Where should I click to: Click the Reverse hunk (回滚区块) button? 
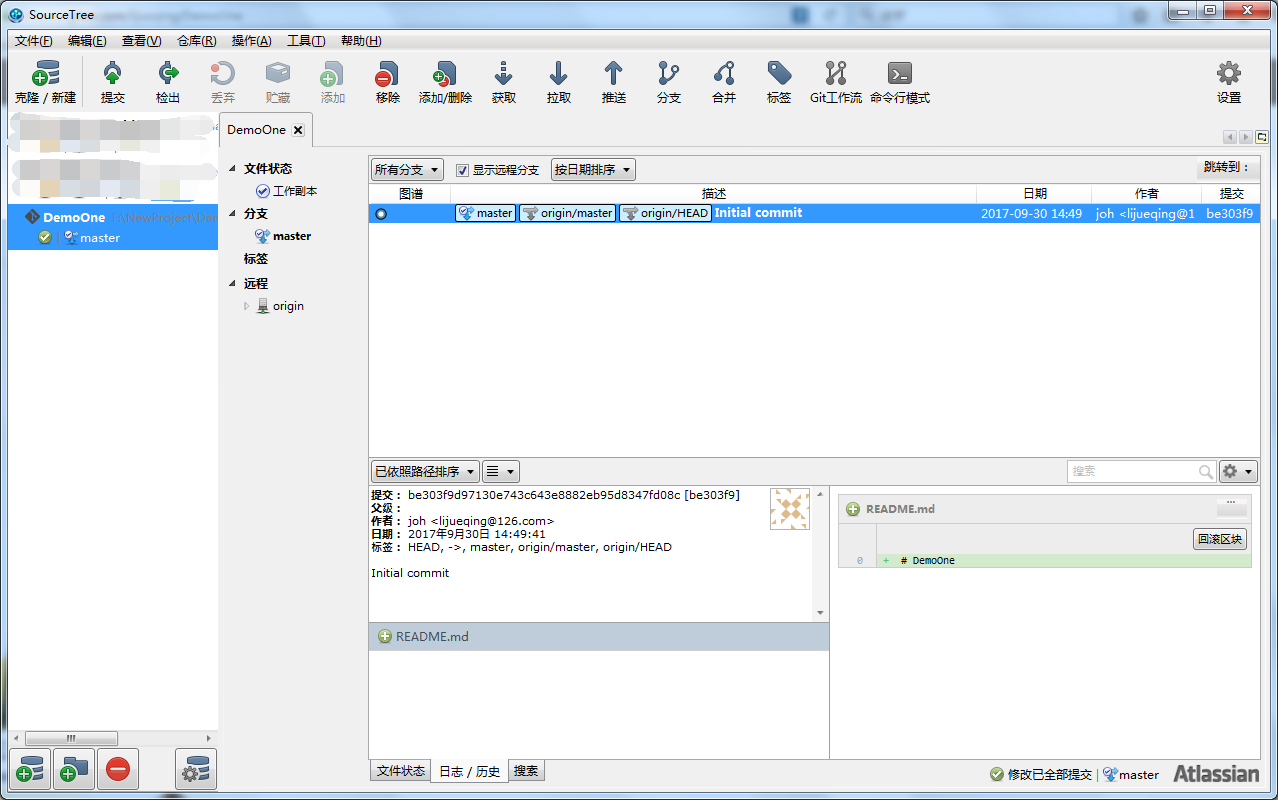[1220, 539]
